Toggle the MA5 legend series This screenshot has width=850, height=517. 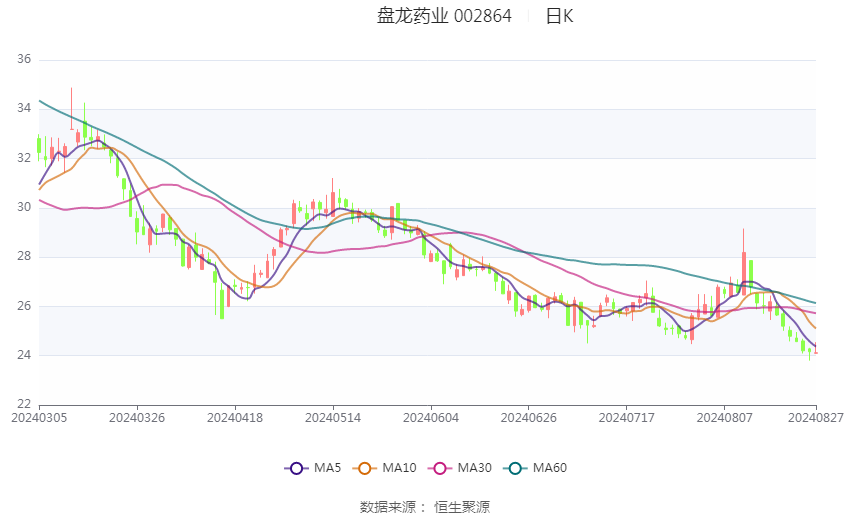(313, 468)
